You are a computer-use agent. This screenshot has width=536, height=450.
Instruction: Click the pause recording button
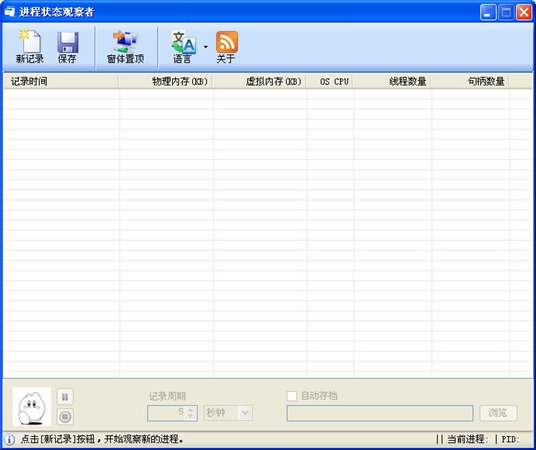click(x=65, y=397)
